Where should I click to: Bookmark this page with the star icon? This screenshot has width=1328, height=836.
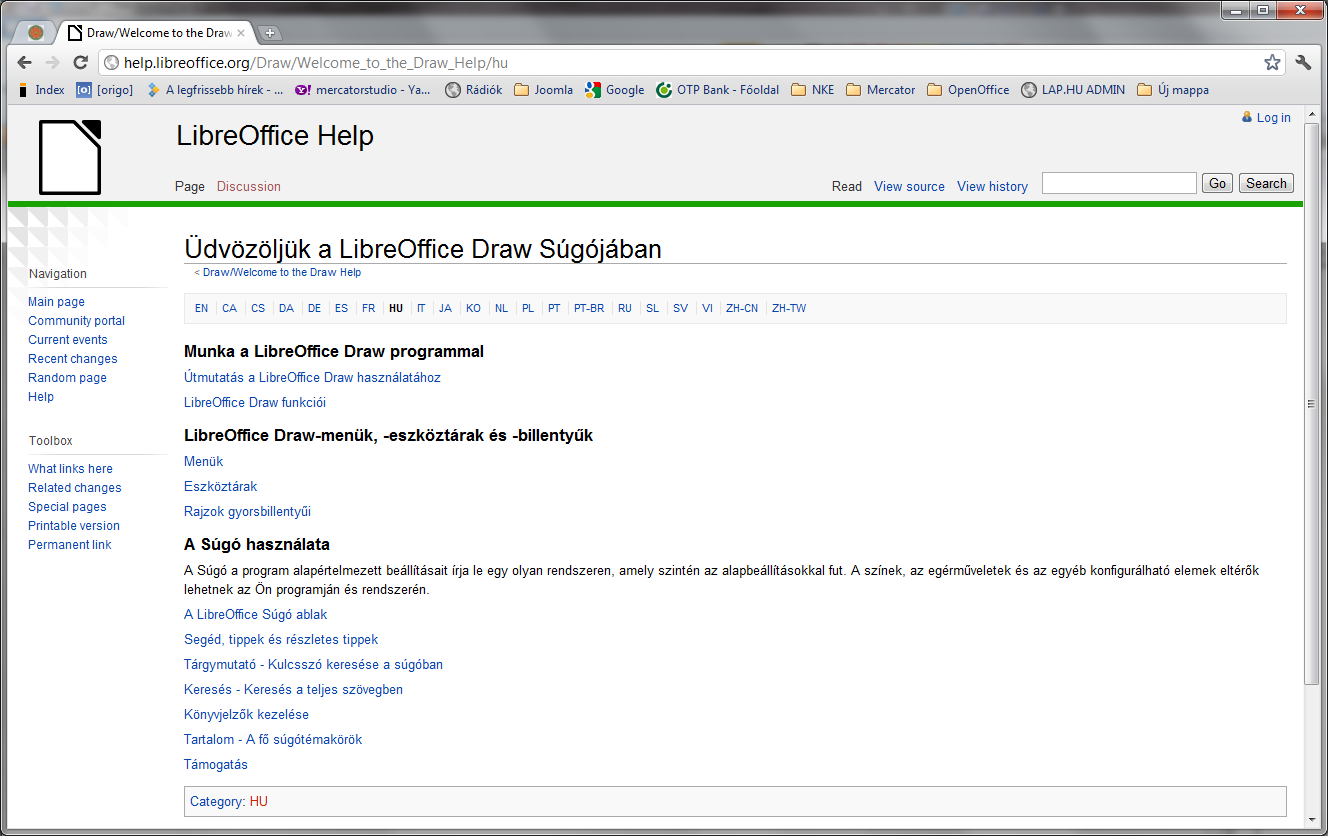point(1272,62)
